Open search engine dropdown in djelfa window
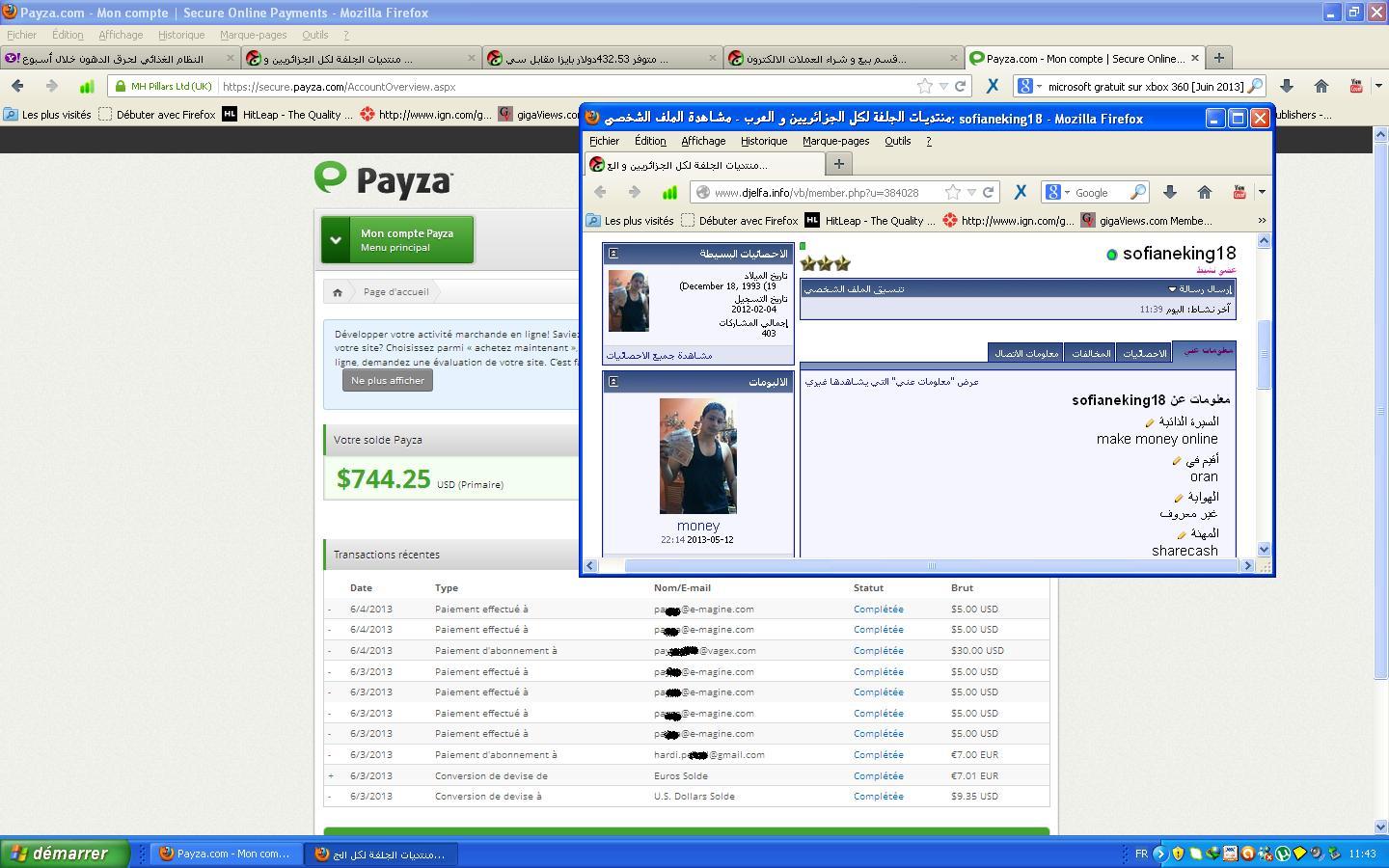The height and width of the screenshot is (868, 1389). [1058, 192]
